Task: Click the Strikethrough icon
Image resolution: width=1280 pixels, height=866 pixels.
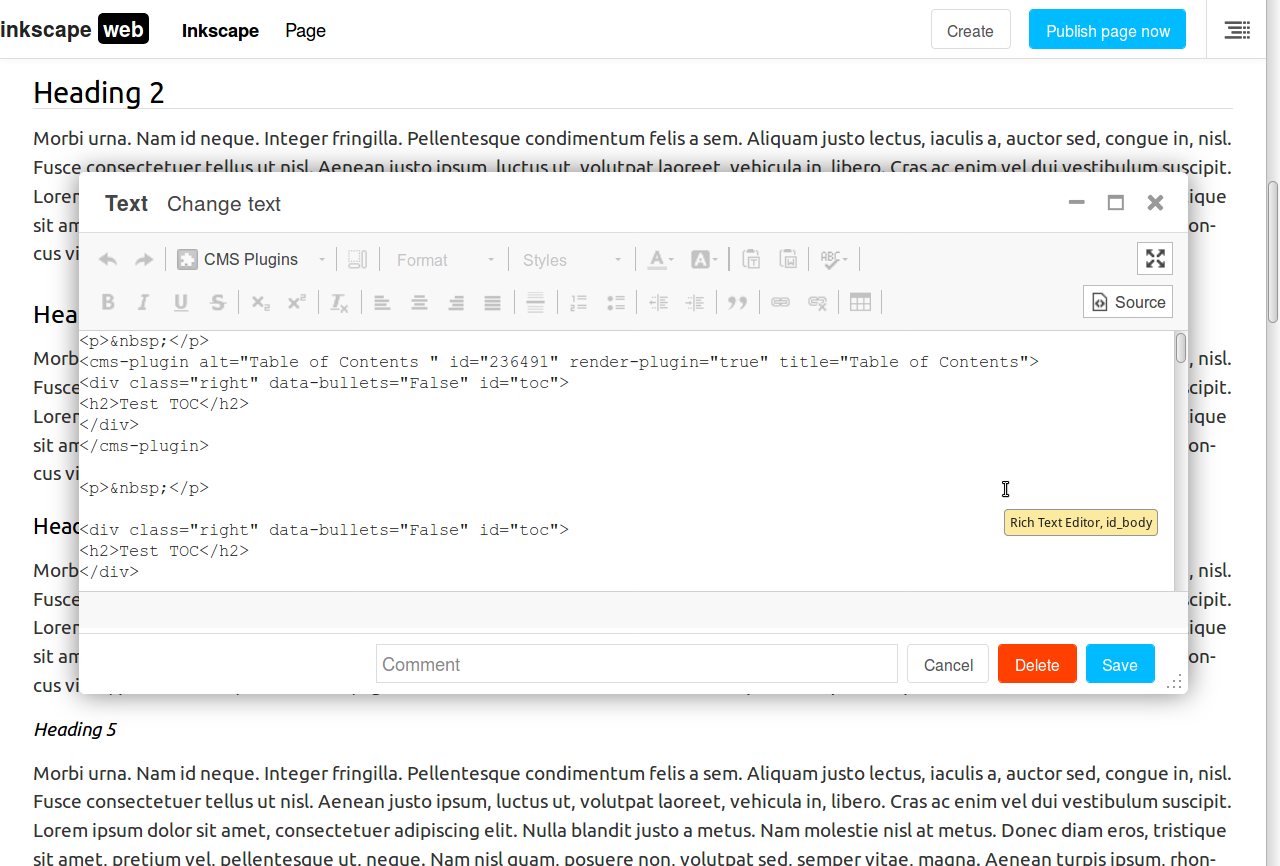Action: click(217, 302)
